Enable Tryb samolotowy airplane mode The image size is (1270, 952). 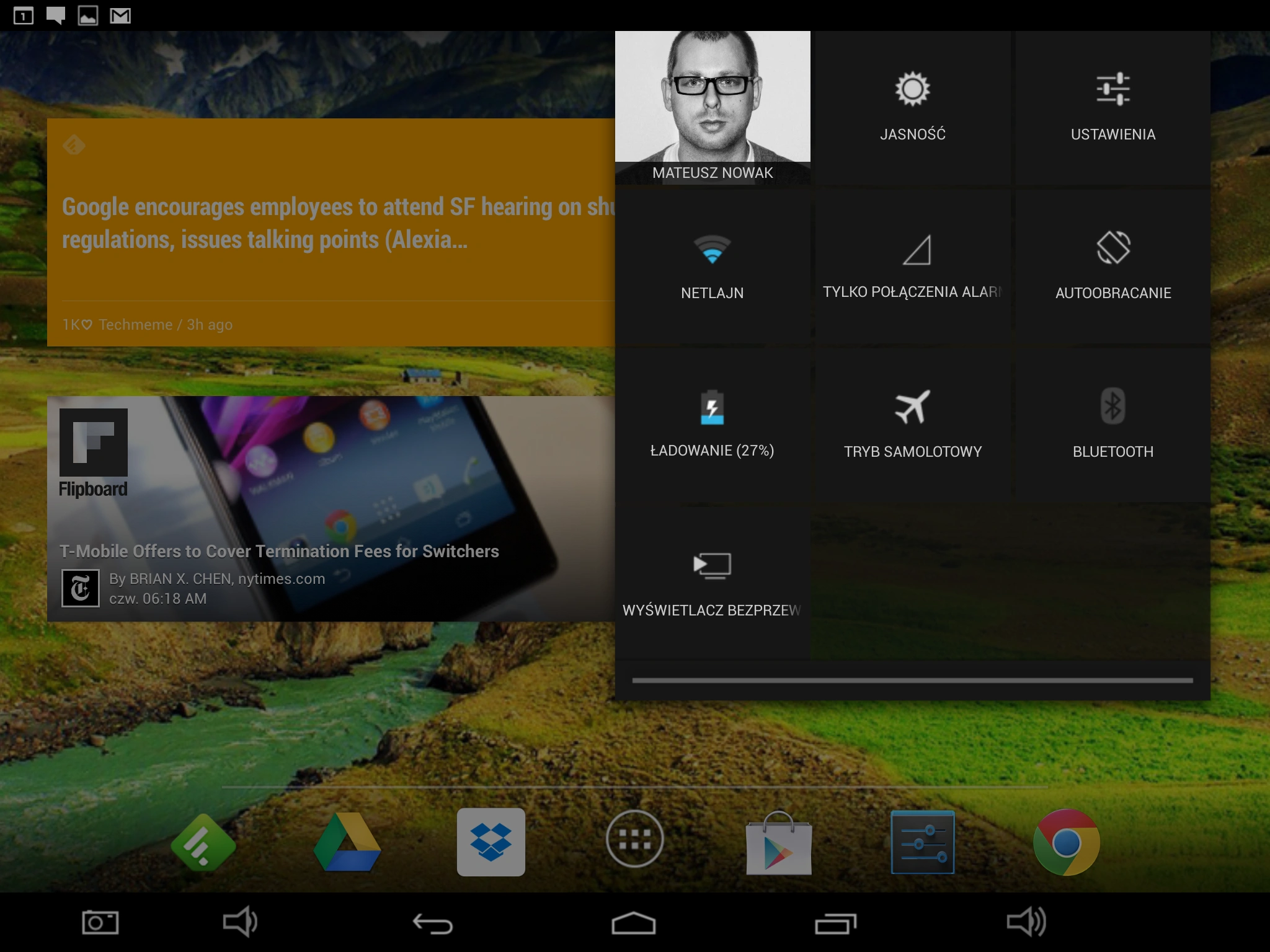(x=912, y=425)
